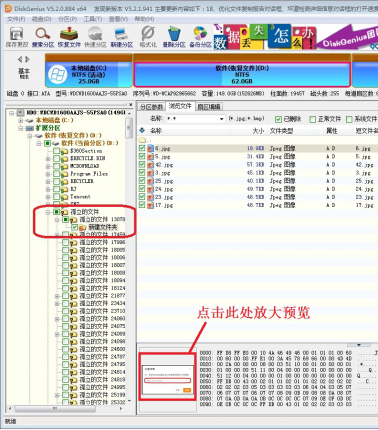
Task: Go to previous disk with left arrow
Action: click(20, 59)
